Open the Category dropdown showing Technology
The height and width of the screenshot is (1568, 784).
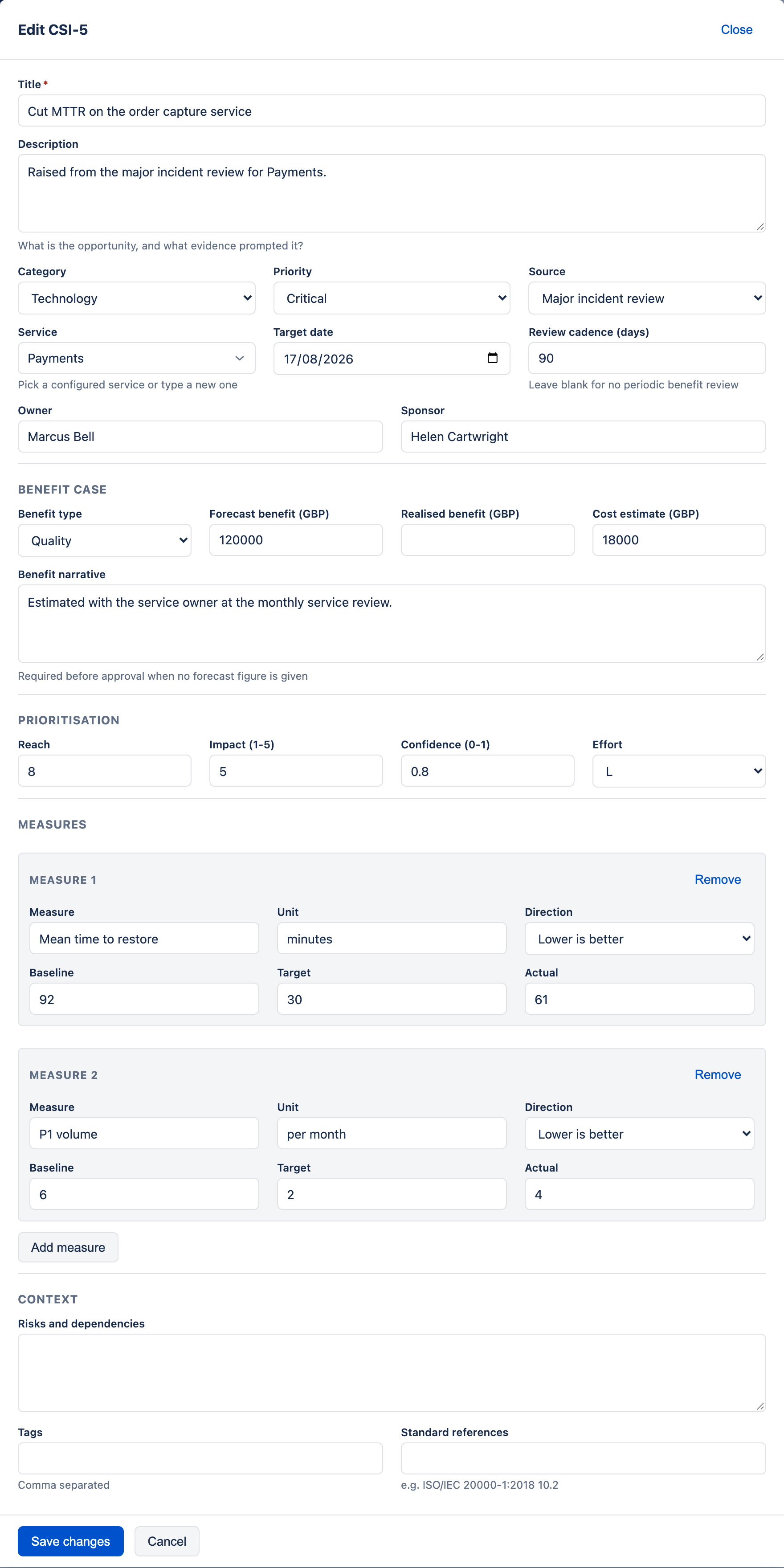pyautogui.click(x=136, y=298)
